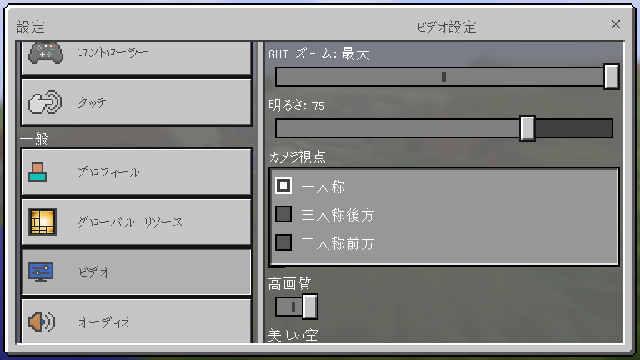Click the GUI ズーム: 最大 label
The width and height of the screenshot is (640, 360).
319,54
